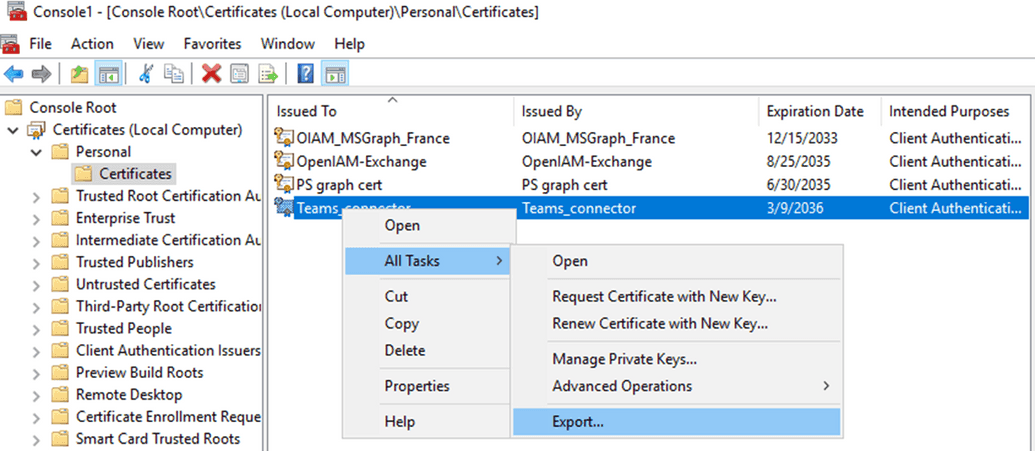
Task: Click the Back arrow in the toolbar
Action: (13, 74)
